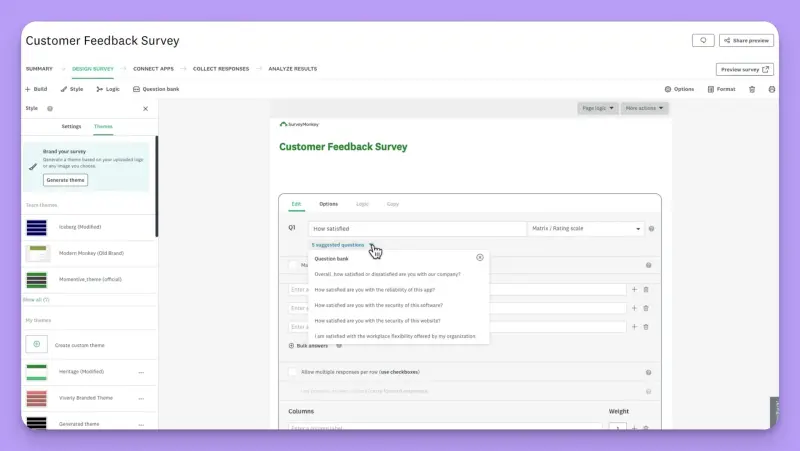Click the Create custom theme plus icon
This screenshot has height=451, width=800.
[x=37, y=344]
